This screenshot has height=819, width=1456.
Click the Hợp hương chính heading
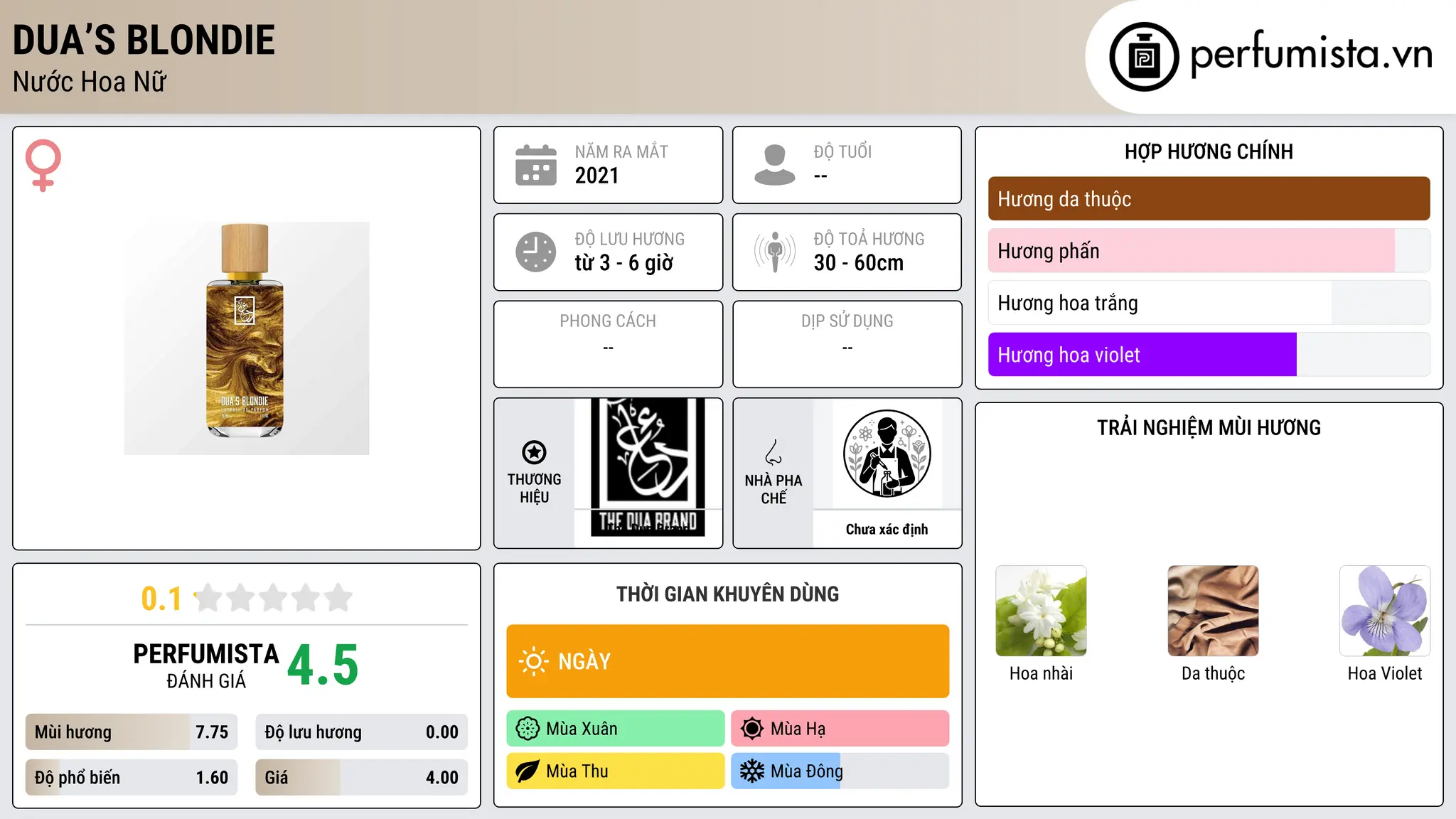(x=1209, y=151)
